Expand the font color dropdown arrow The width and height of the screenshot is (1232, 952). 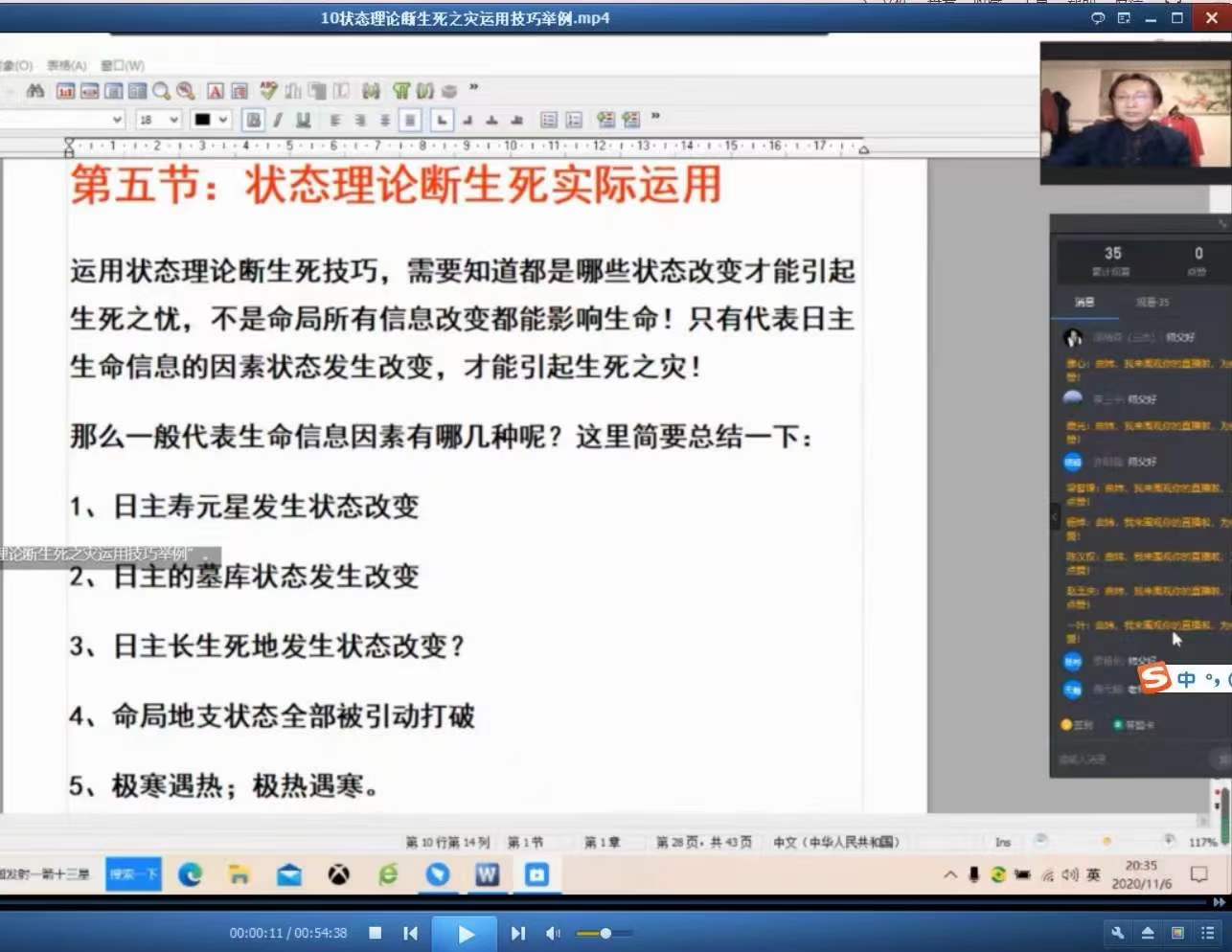(x=223, y=119)
